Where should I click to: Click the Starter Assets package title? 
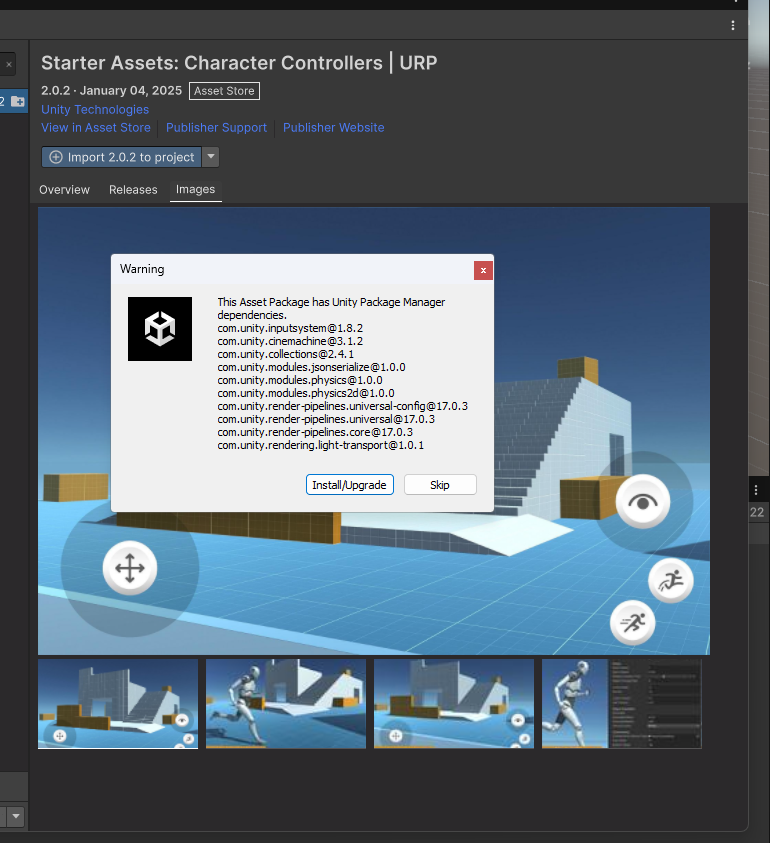tap(239, 63)
